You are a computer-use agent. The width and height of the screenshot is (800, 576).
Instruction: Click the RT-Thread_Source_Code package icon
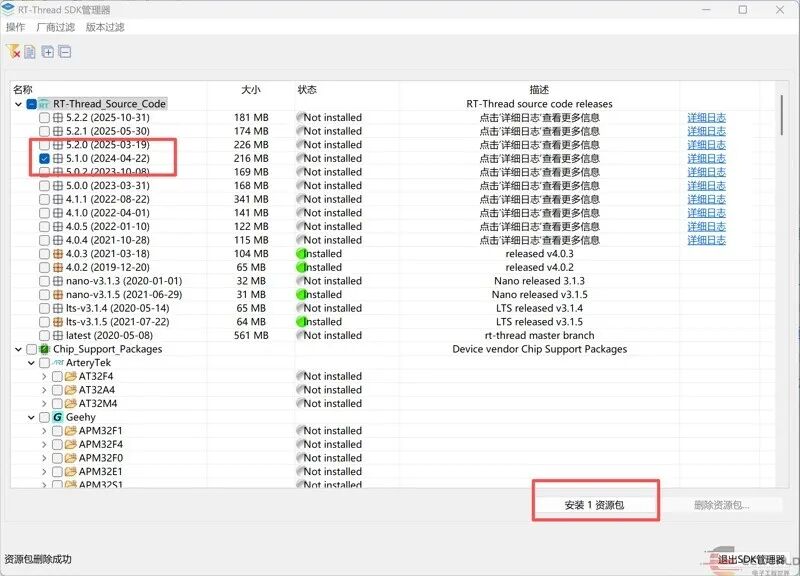coord(44,104)
